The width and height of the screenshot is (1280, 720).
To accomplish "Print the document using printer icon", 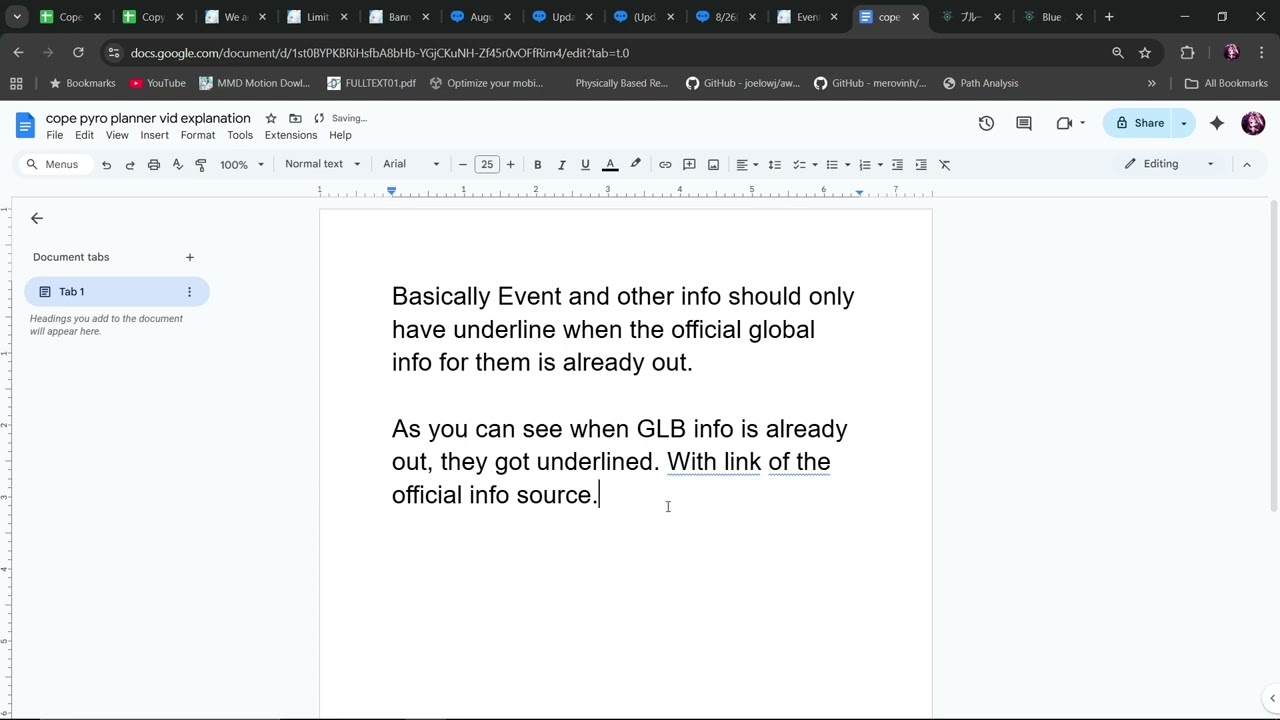I will pyautogui.click(x=154, y=165).
